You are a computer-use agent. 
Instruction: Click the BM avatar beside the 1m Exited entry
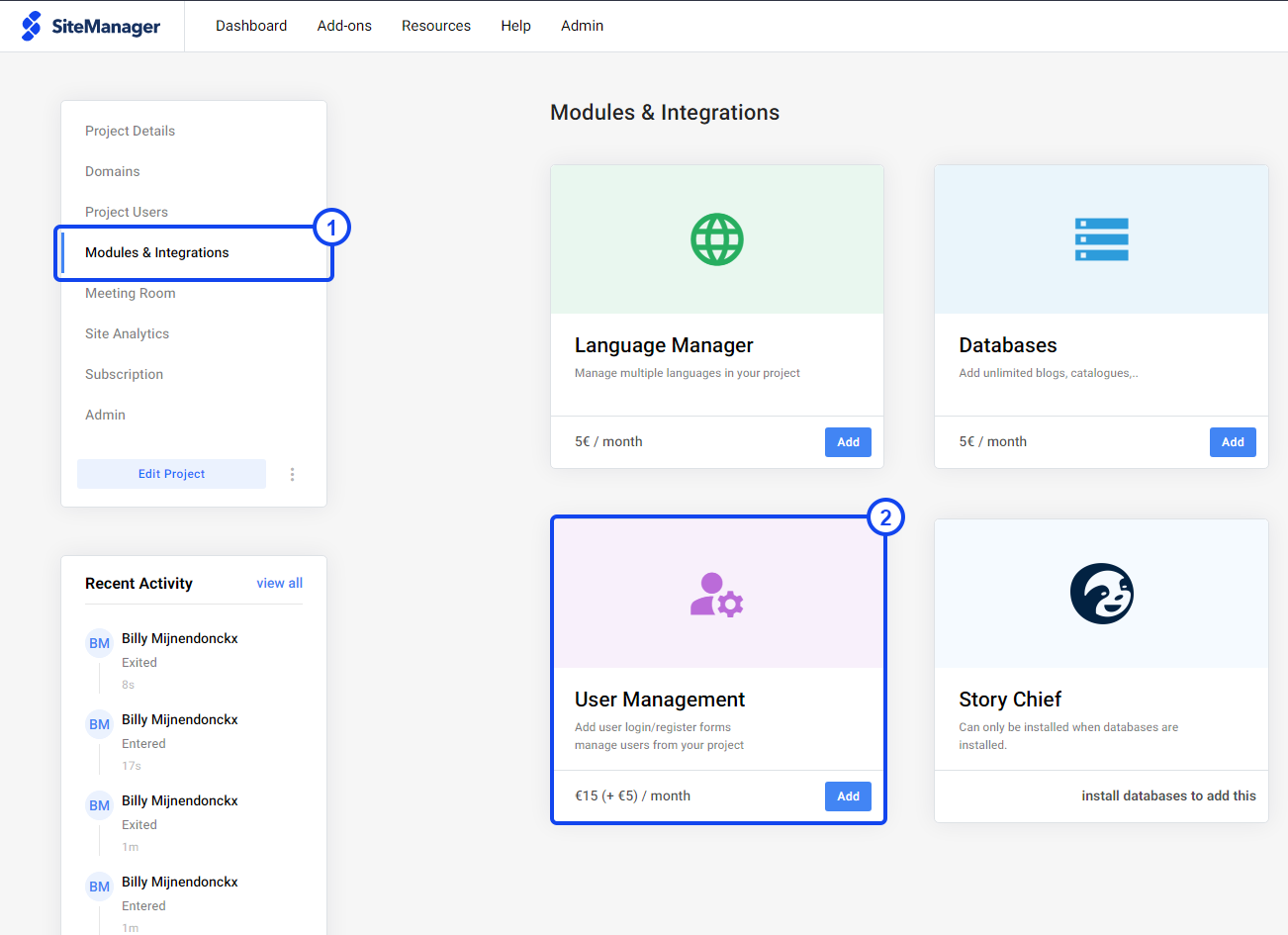(x=100, y=805)
